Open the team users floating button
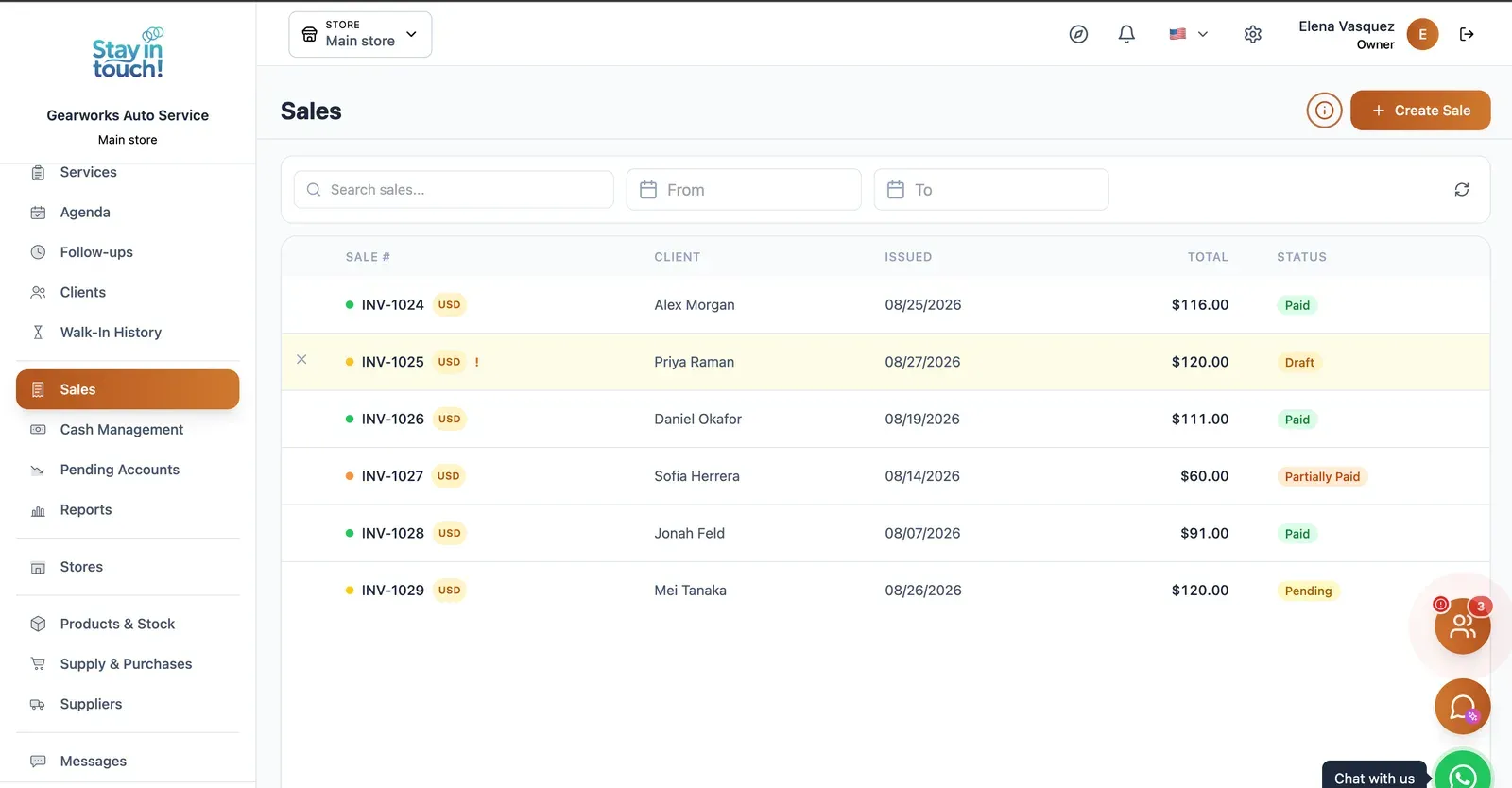Screen dimensions: 1512x788 point(1463,625)
